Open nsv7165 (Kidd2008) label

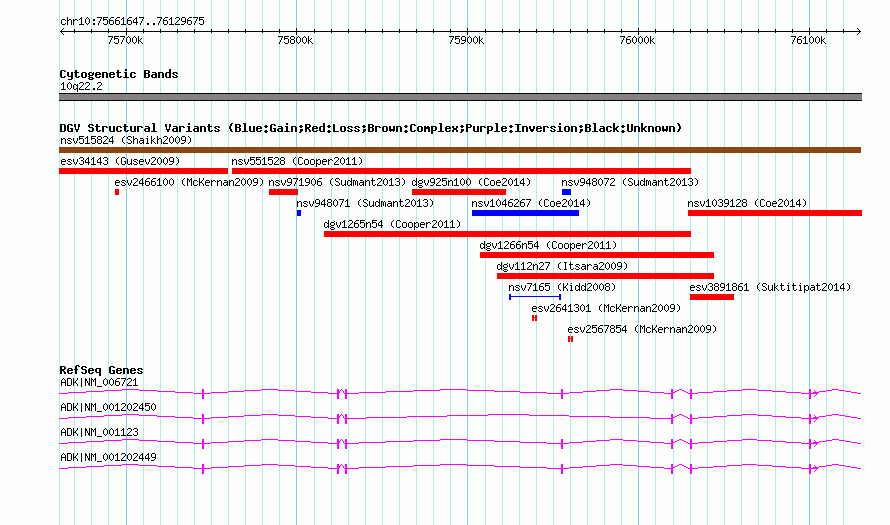pos(562,287)
